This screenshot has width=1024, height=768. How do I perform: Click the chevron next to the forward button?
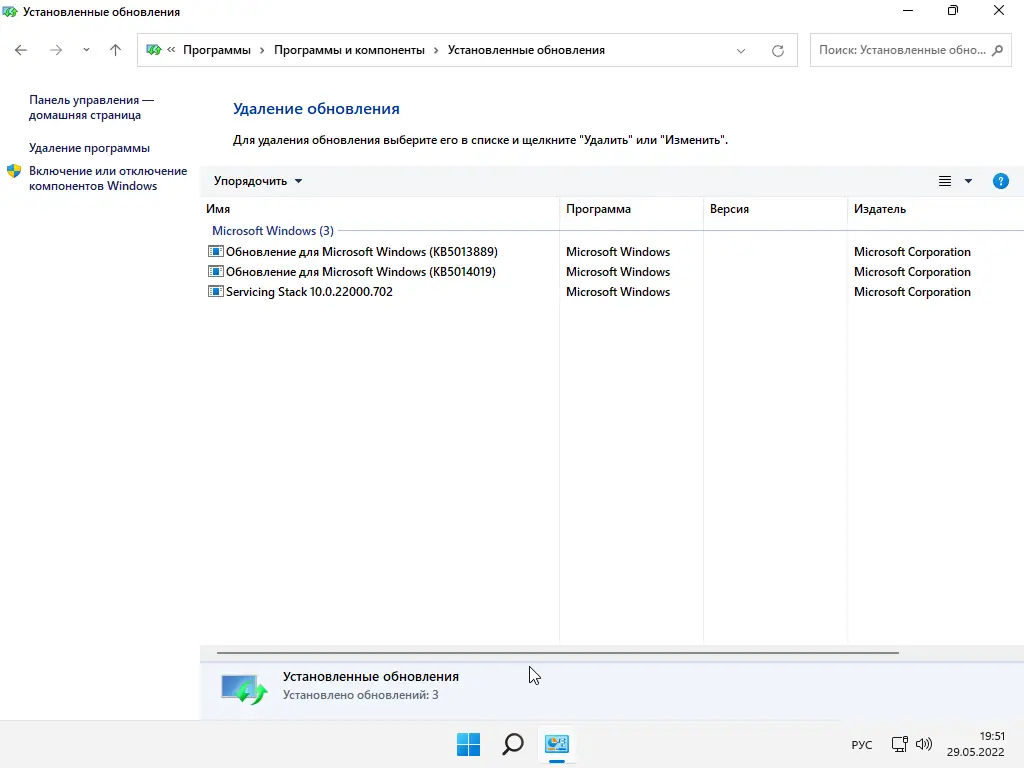click(x=85, y=49)
